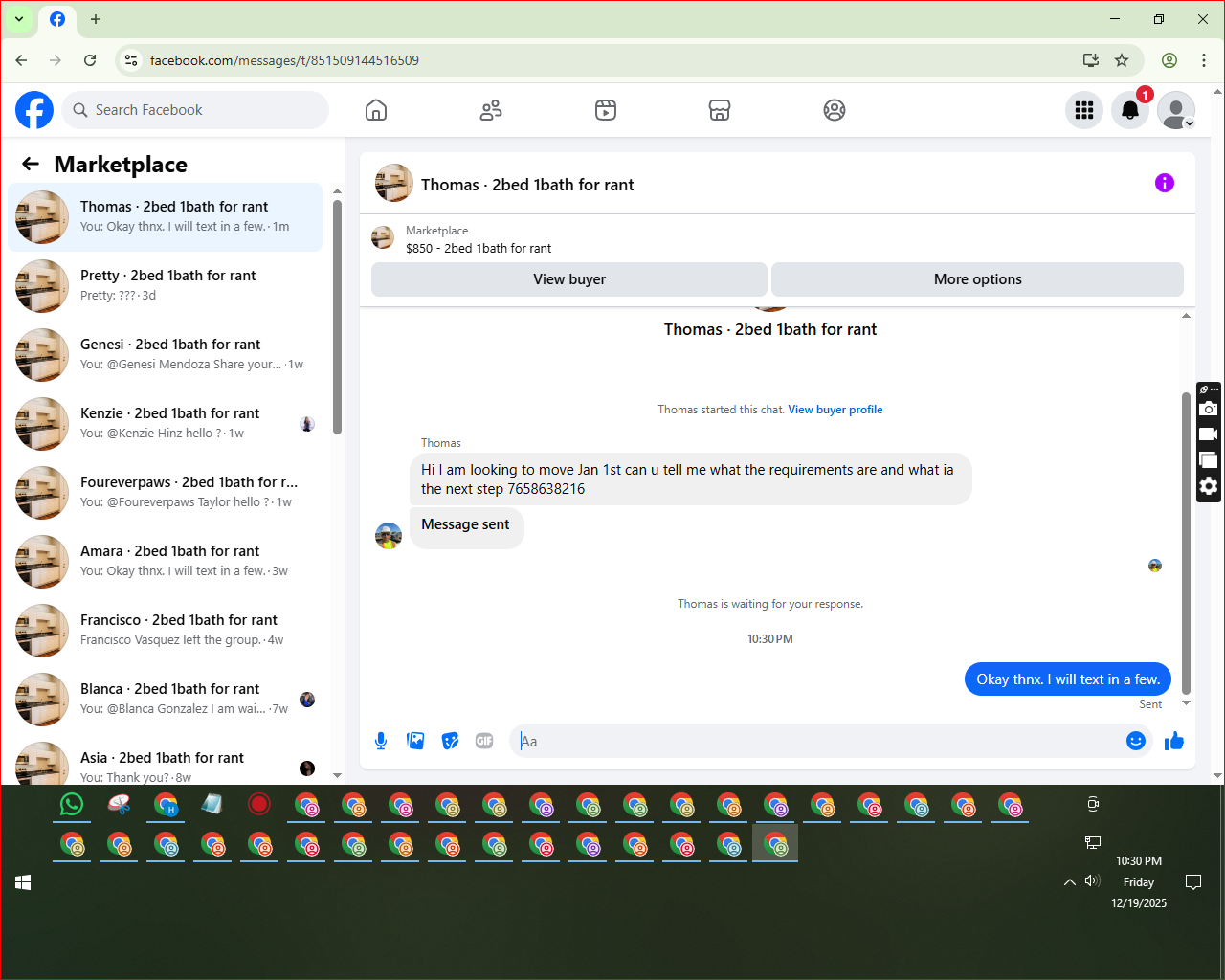
Task: Open video recorder icon in side overlay
Action: tap(1209, 434)
